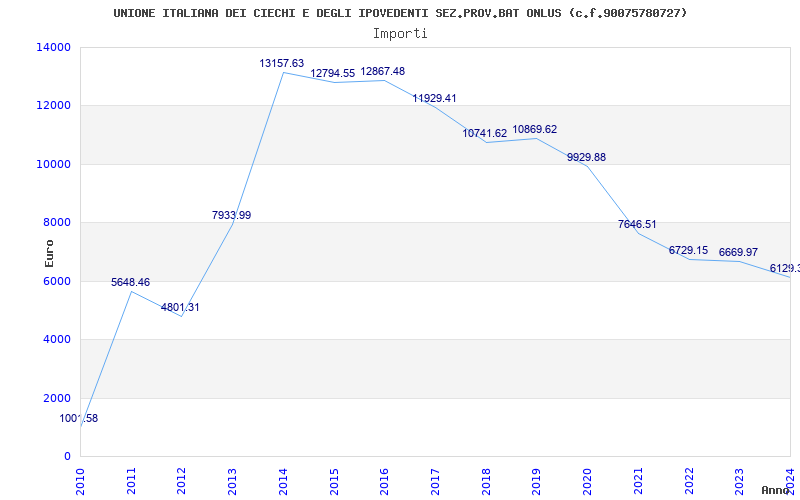Viewport: 800px width, 500px height.
Task: Click the 2014 x-axis year label
Action: pyautogui.click(x=283, y=481)
